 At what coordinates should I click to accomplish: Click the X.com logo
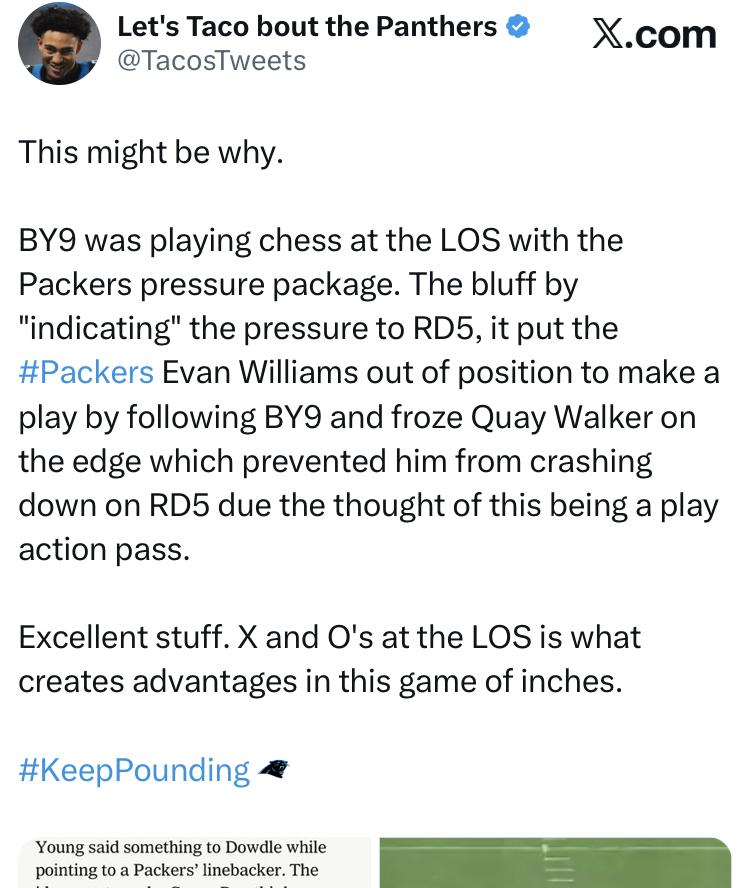654,35
